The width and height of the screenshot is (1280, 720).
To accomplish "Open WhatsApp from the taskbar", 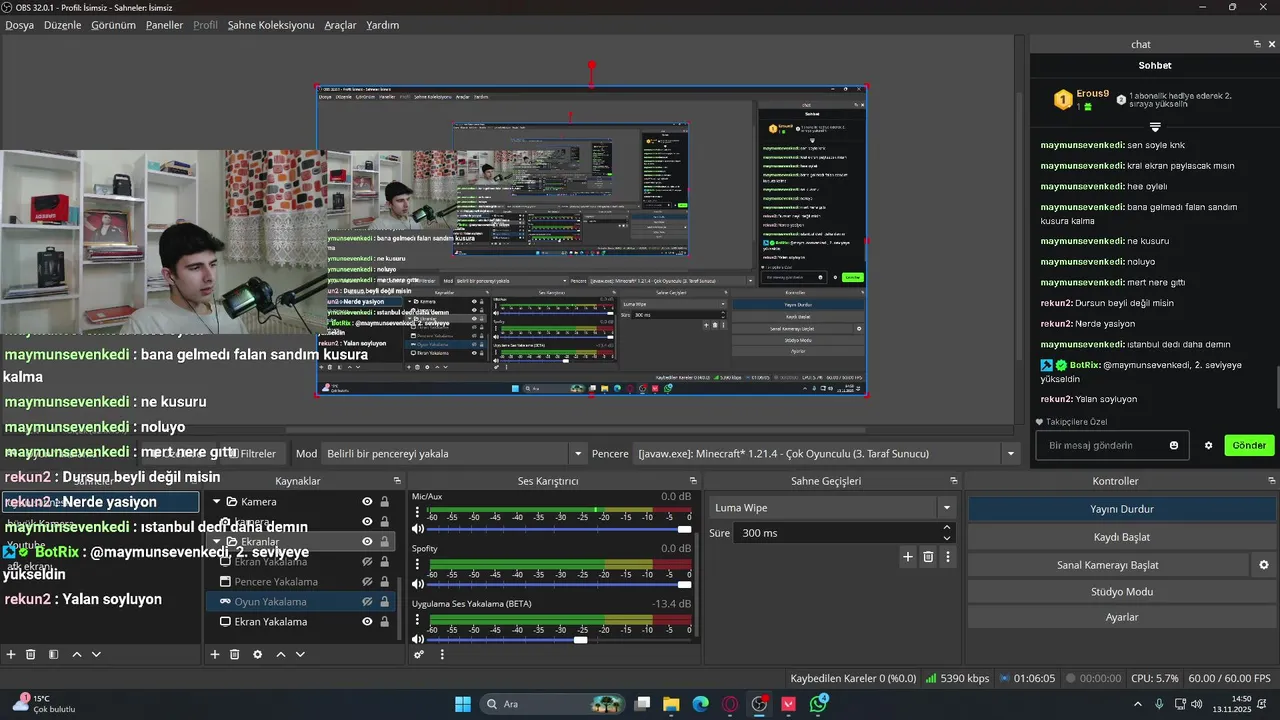I will click(x=818, y=704).
